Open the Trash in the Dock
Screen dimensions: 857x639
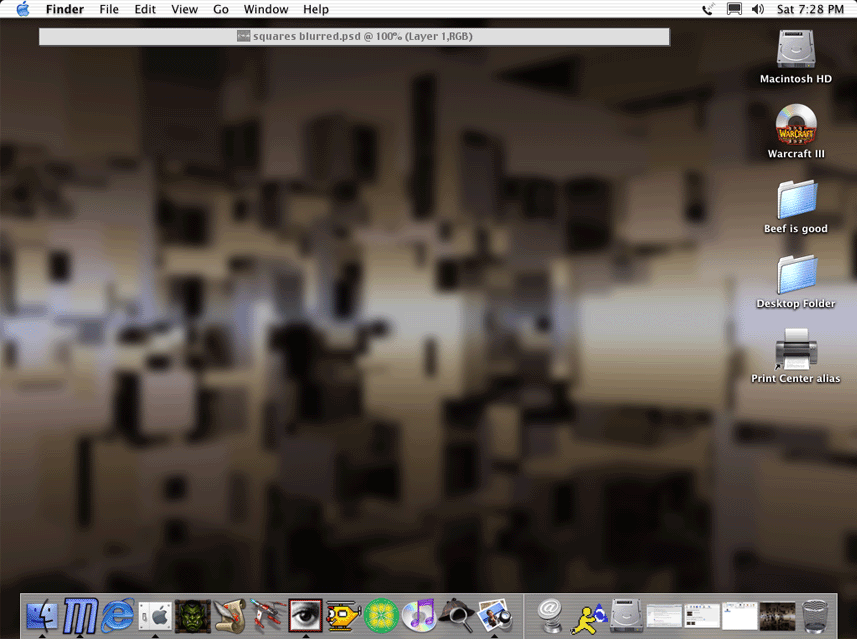click(815, 614)
